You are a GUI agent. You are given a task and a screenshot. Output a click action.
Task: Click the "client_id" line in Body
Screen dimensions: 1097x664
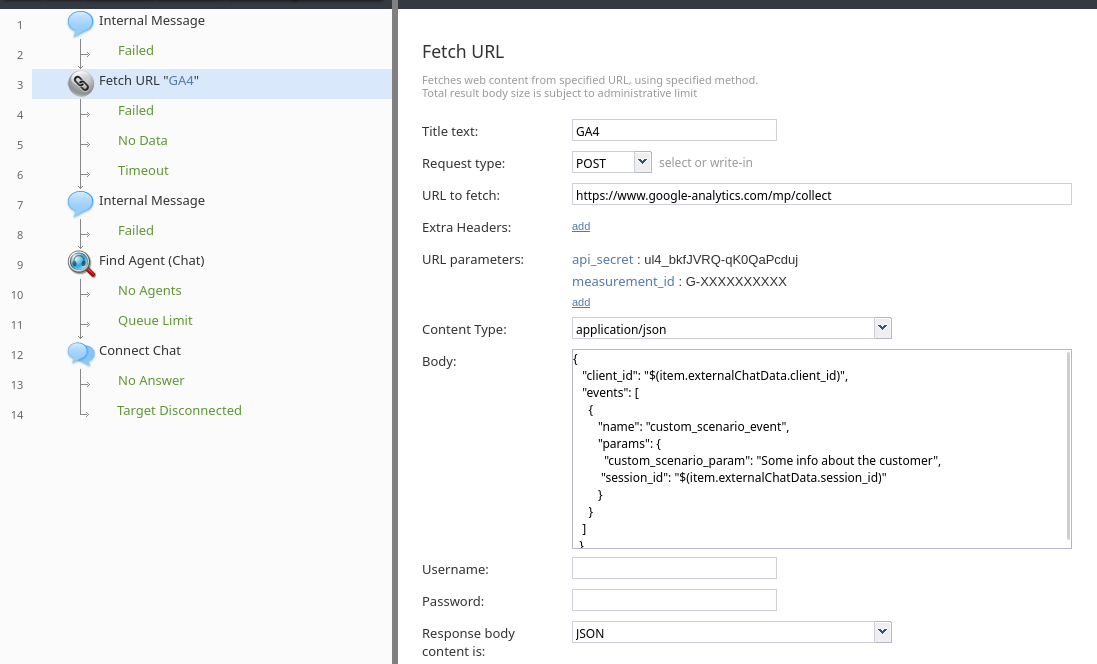click(x=715, y=376)
